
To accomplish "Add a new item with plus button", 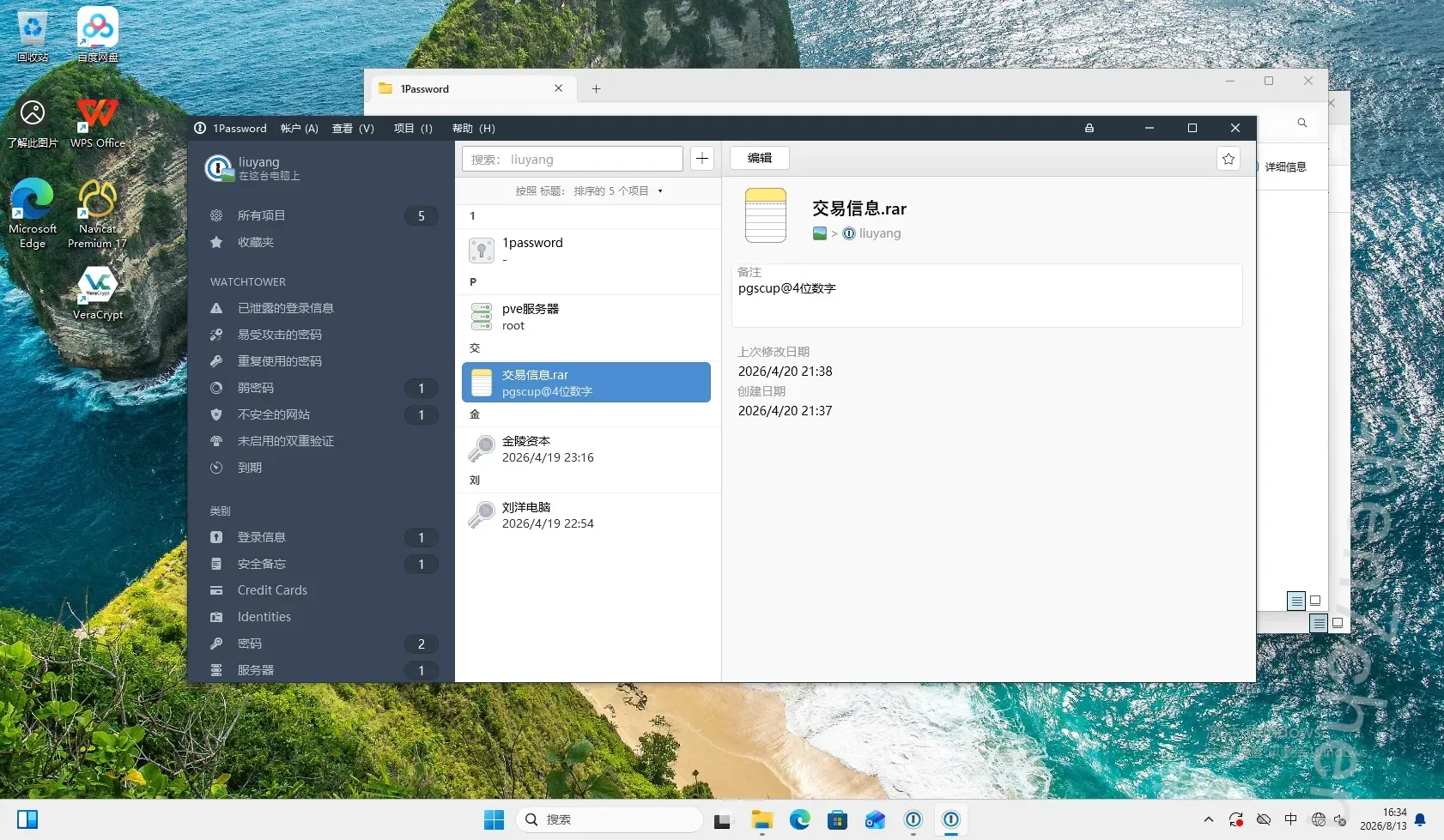I will (x=702, y=159).
